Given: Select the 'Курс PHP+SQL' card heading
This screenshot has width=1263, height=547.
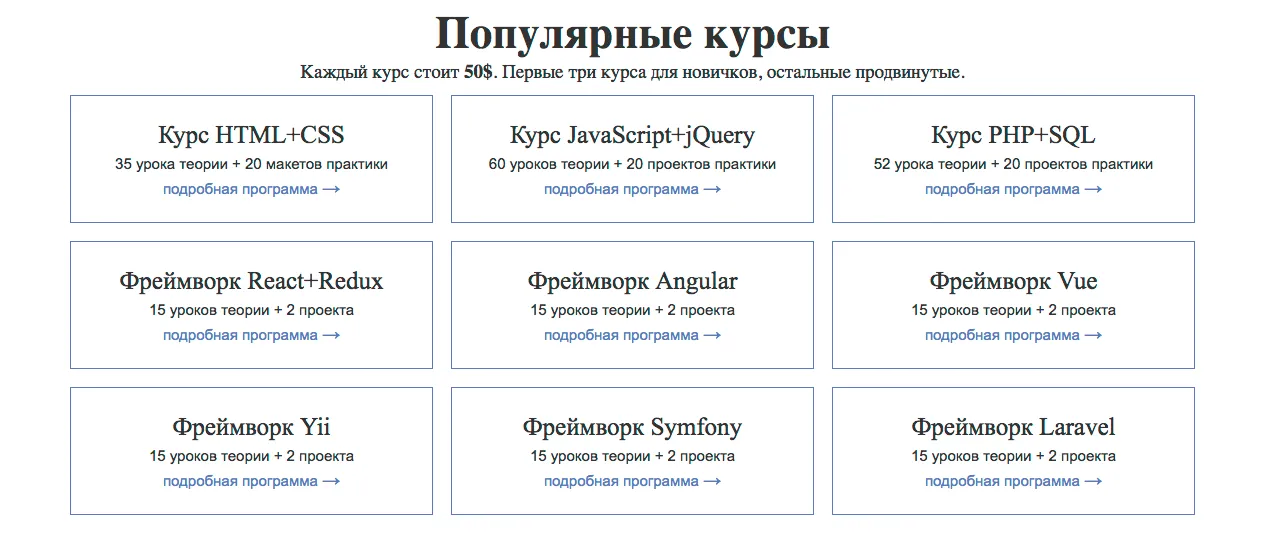Looking at the screenshot, I should (x=1013, y=135).
